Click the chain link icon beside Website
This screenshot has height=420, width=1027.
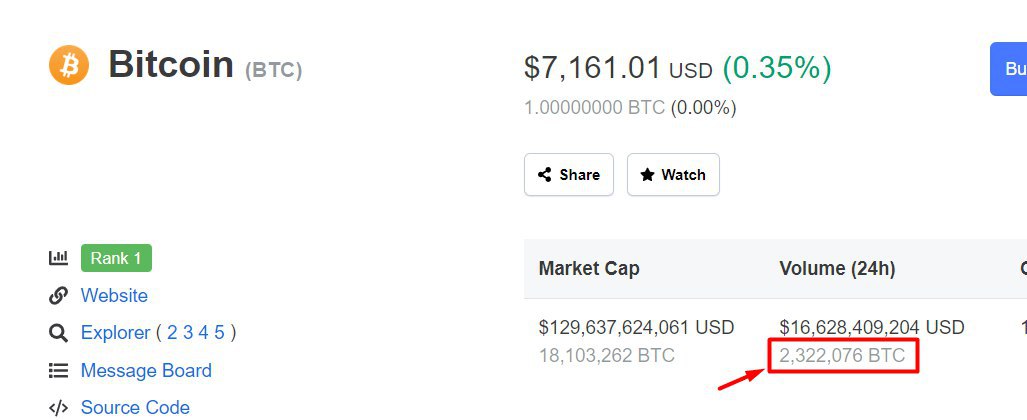click(58, 296)
